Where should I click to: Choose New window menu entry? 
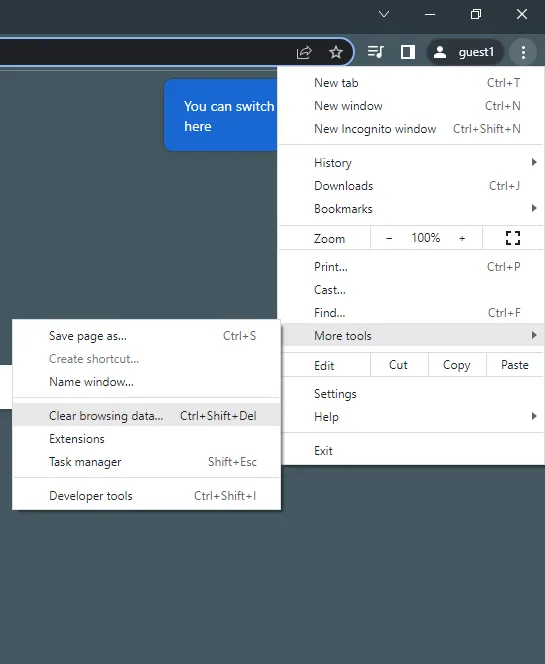(411, 105)
